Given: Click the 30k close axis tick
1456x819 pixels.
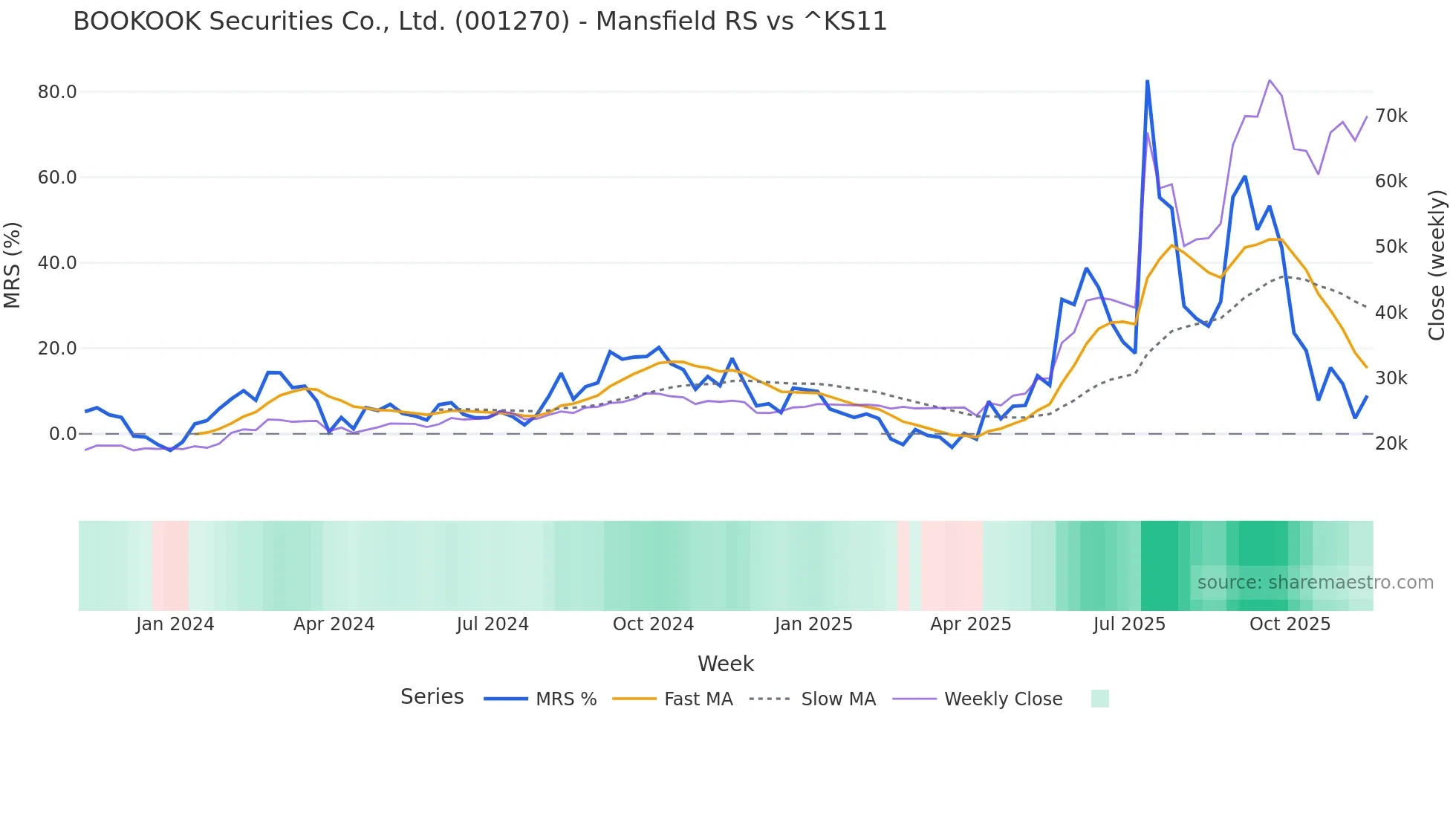Looking at the screenshot, I should click(x=1391, y=378).
